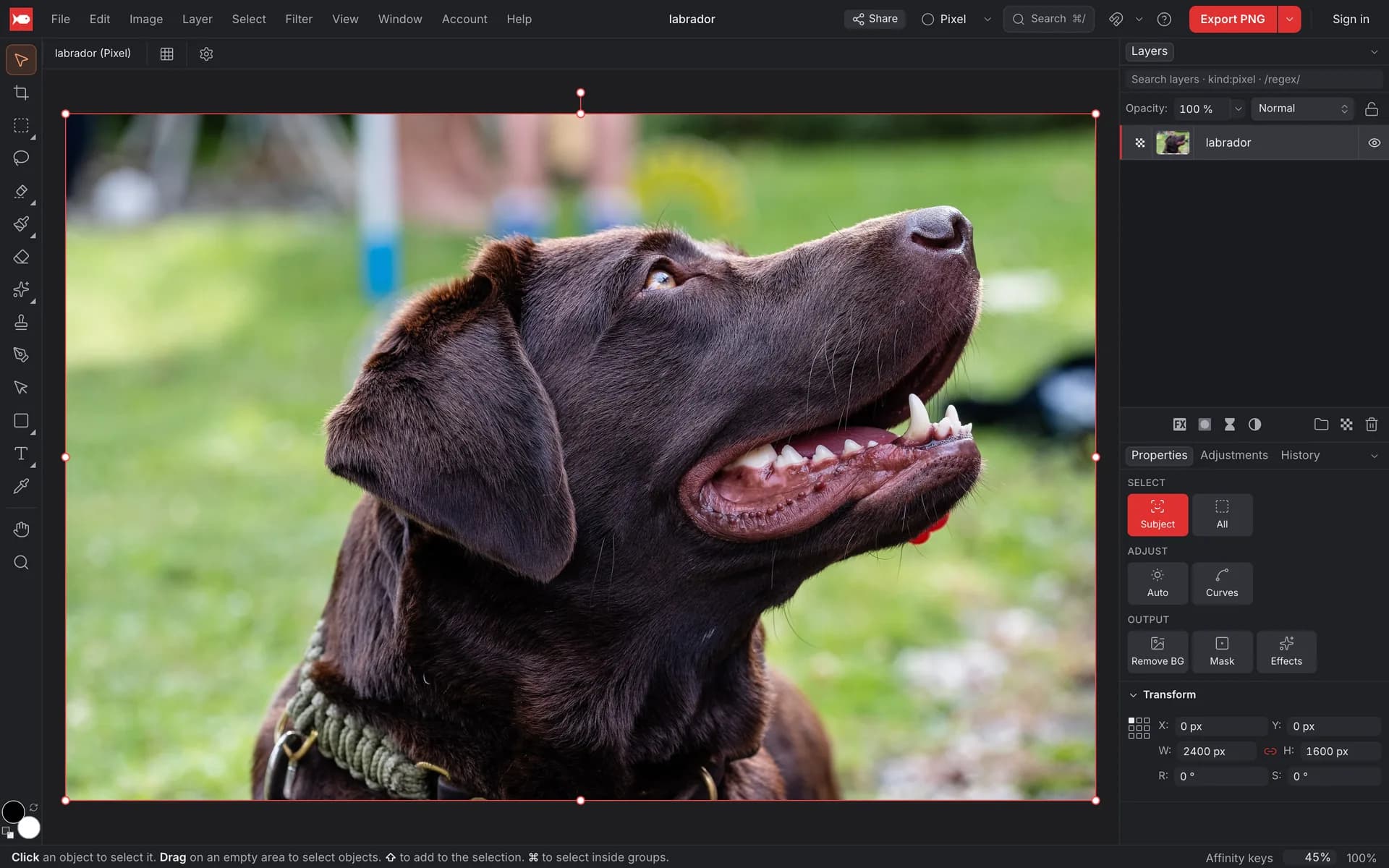
Task: Switch to the Adjustments tab
Action: (x=1233, y=455)
